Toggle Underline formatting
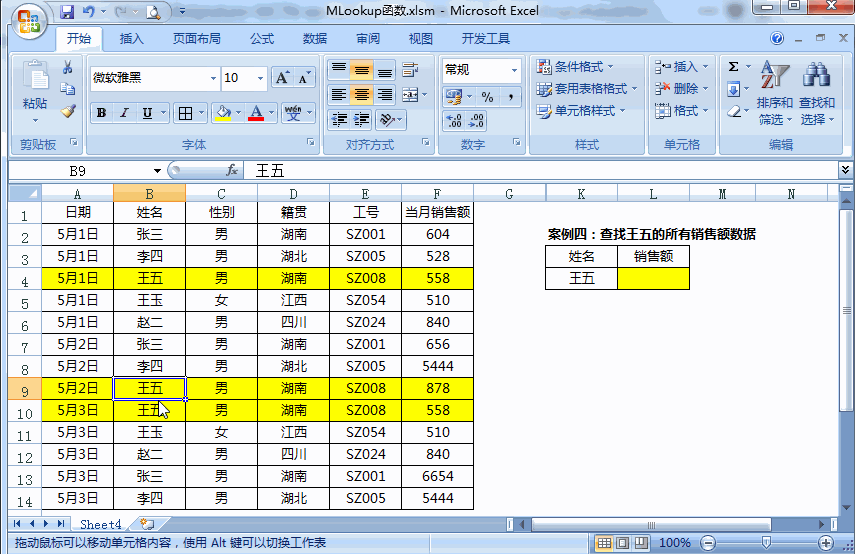855x554 pixels. coord(147,113)
